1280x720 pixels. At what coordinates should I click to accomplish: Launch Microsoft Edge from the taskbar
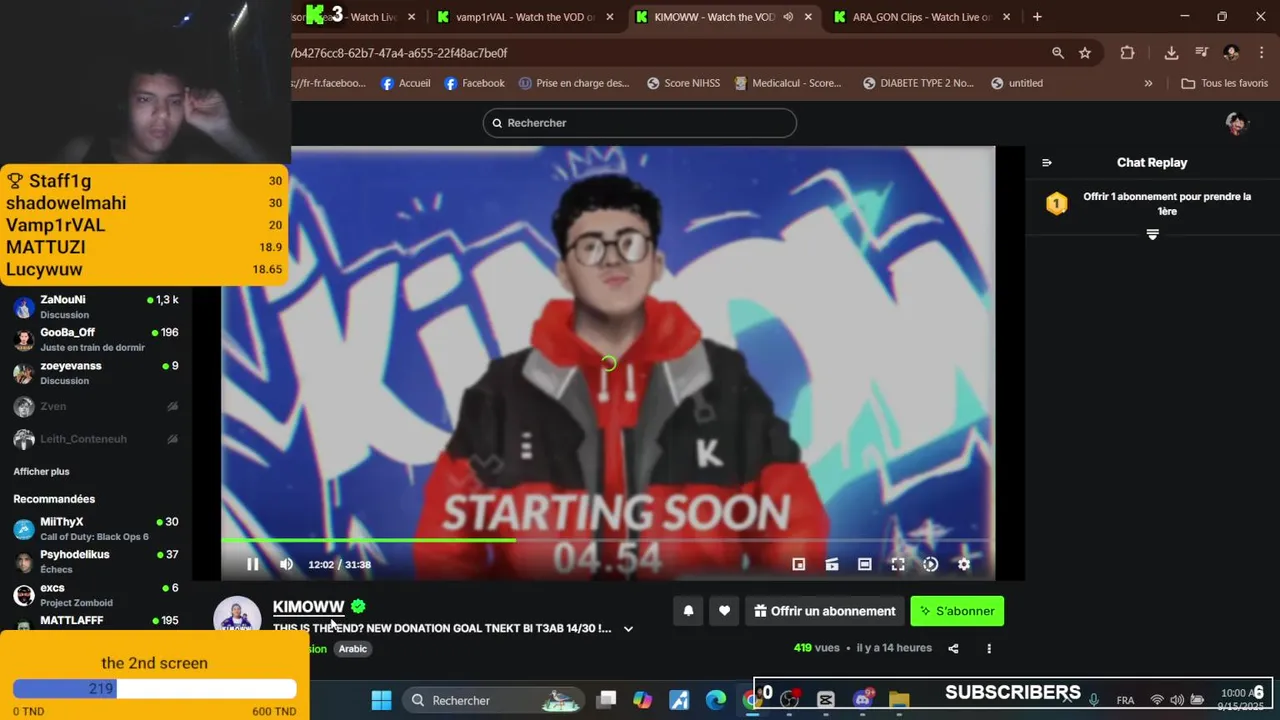pos(716,700)
